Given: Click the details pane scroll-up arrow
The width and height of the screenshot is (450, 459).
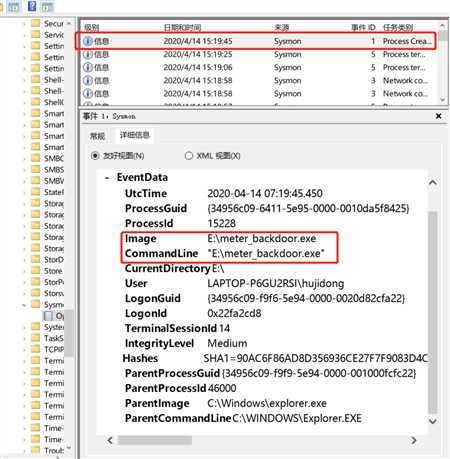Looking at the screenshot, I should pyautogui.click(x=433, y=183).
